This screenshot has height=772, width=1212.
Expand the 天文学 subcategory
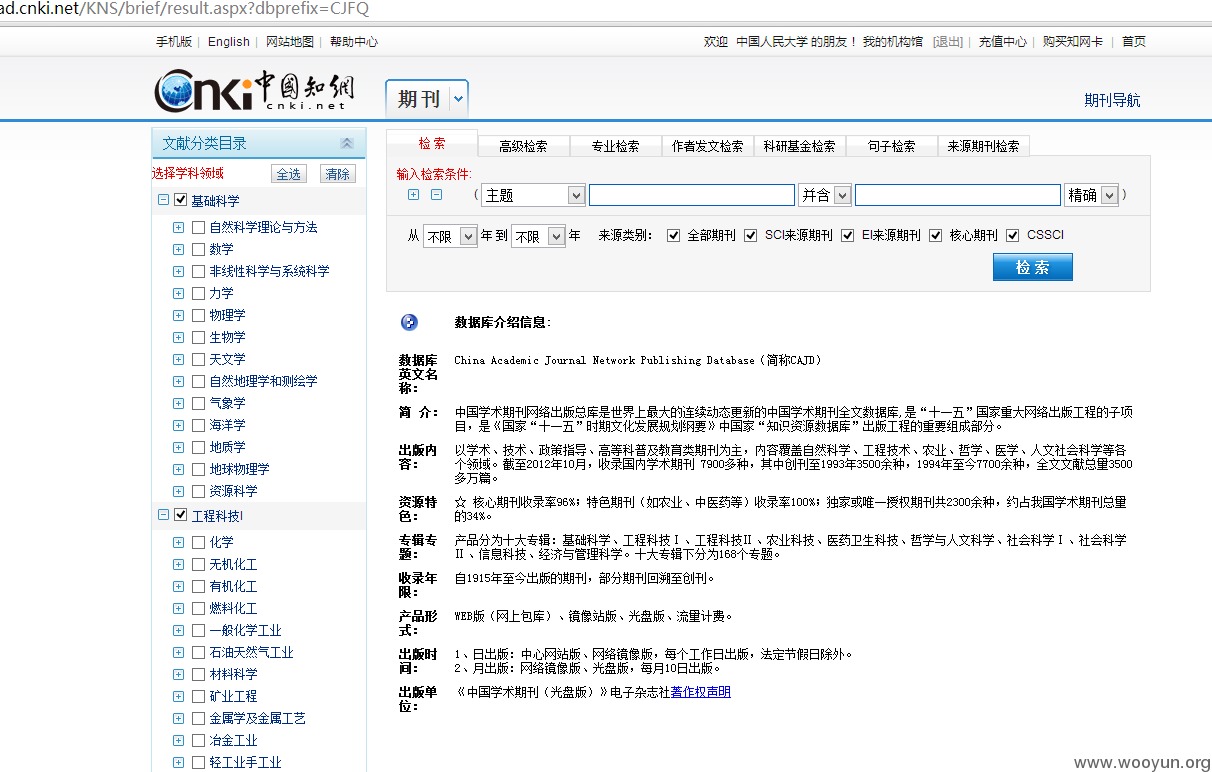(178, 359)
